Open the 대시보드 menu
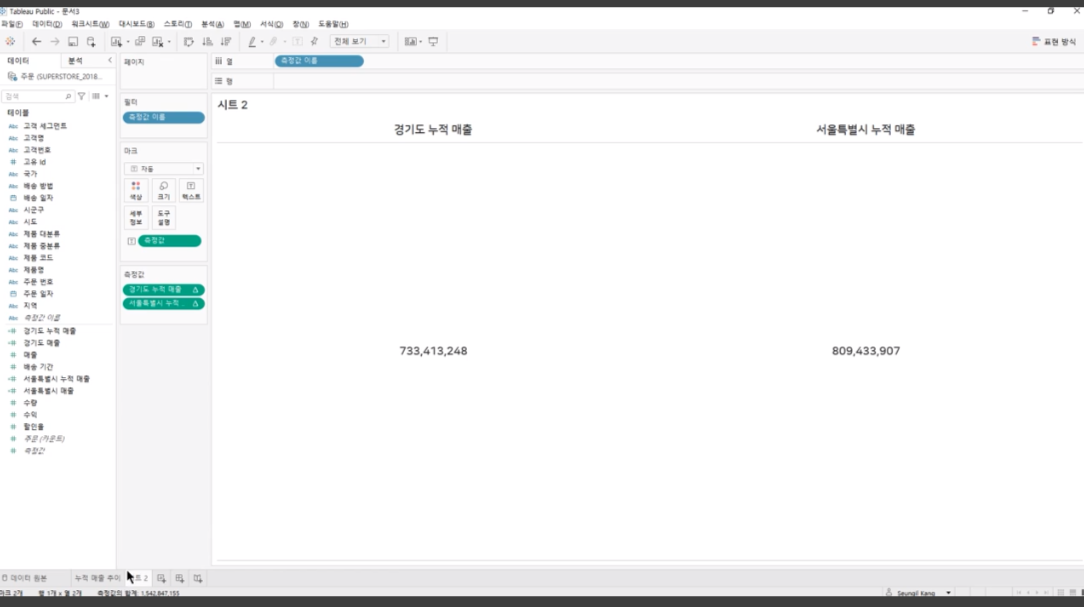Image resolution: width=1084 pixels, height=607 pixels. coord(136,24)
